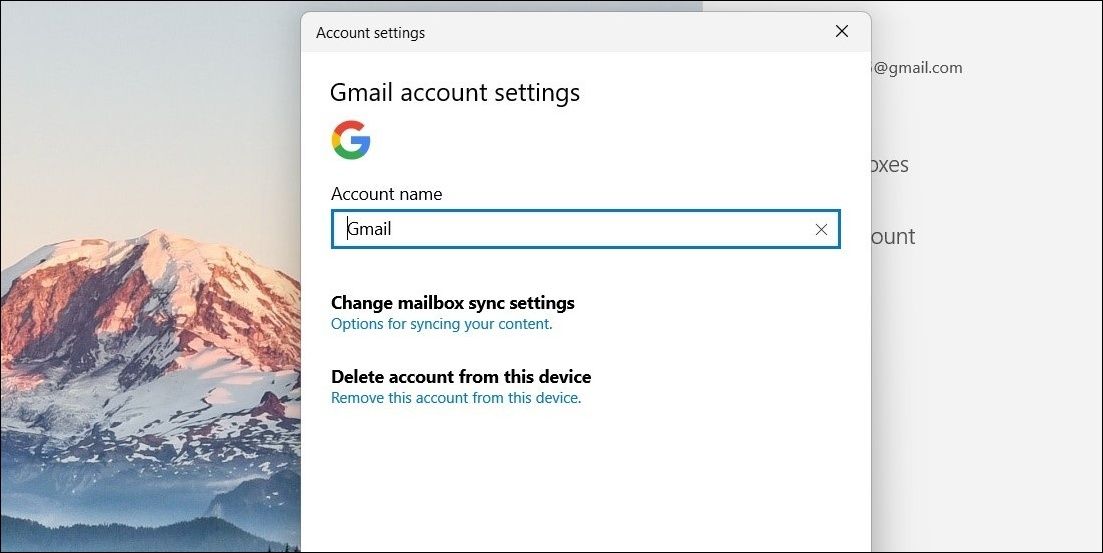Screen dimensions: 1103x553
Task: Click the gmail.com address in background panel
Action: (x=917, y=68)
